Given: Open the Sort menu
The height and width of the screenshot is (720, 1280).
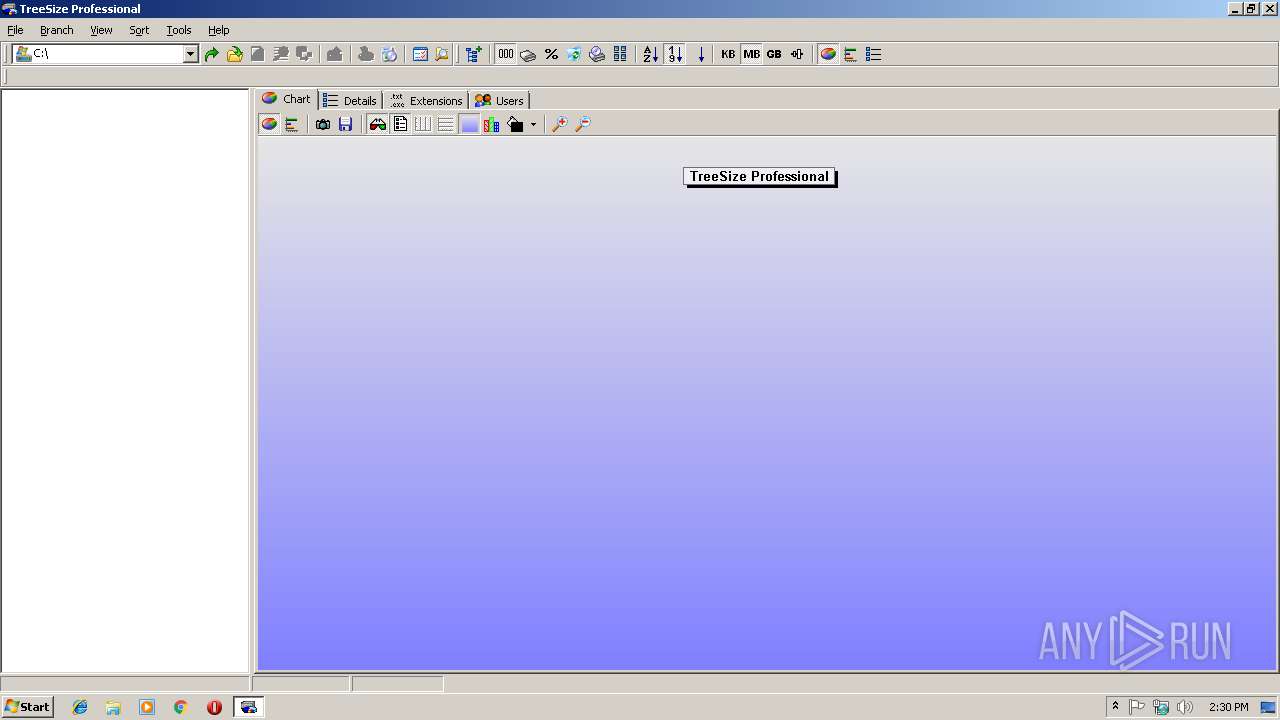Looking at the screenshot, I should [x=139, y=30].
